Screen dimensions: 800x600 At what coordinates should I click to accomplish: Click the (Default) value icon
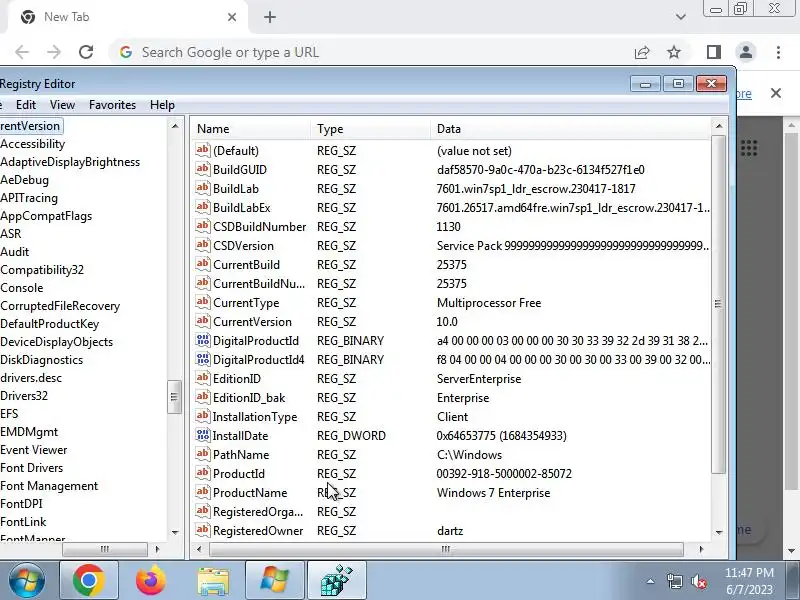pyautogui.click(x=203, y=150)
